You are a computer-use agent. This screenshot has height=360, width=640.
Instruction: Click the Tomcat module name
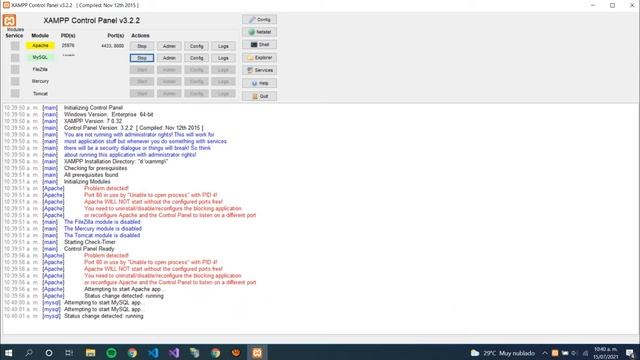pos(40,93)
